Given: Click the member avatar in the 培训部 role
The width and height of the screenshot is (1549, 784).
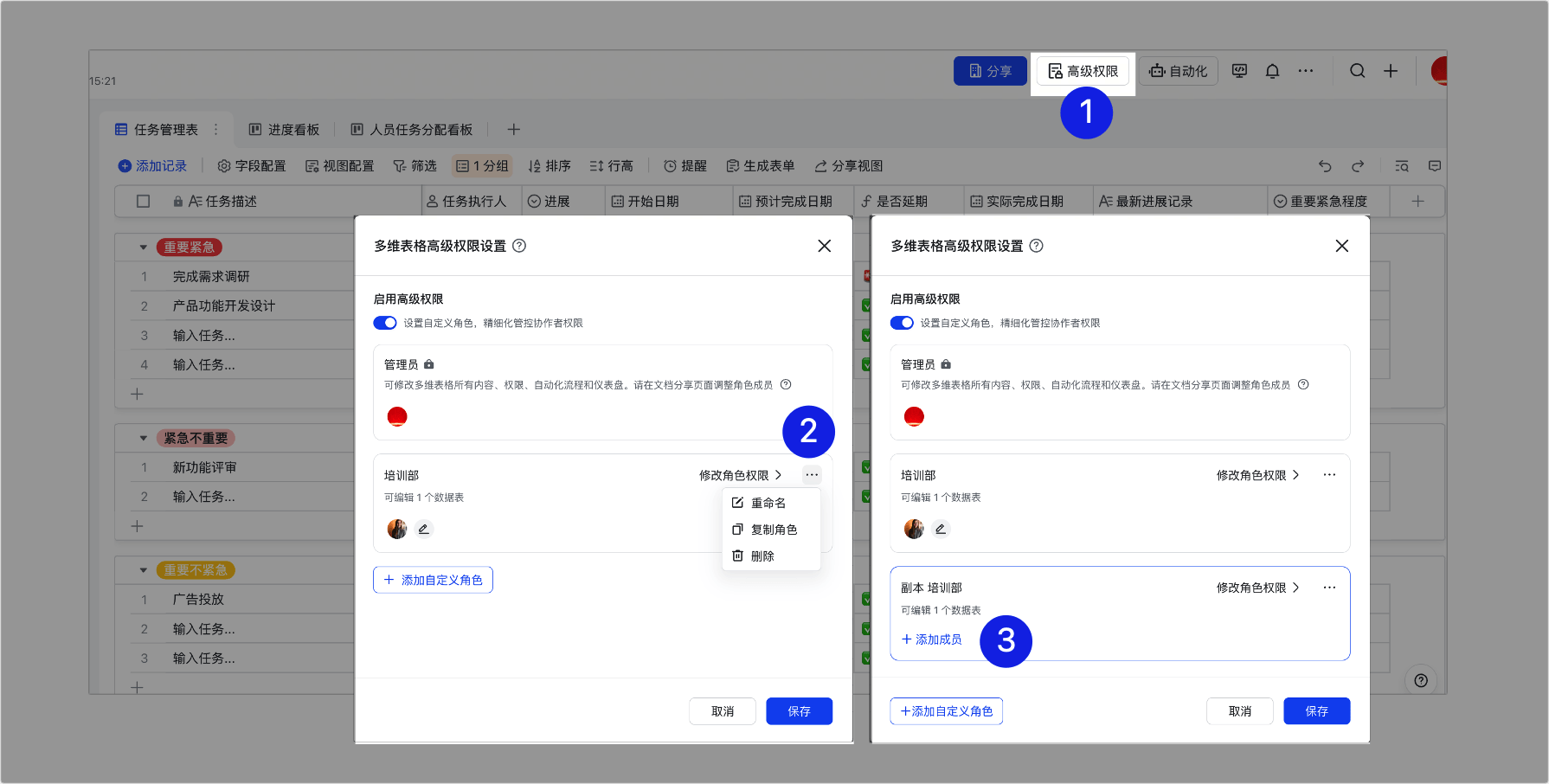Looking at the screenshot, I should [397, 528].
